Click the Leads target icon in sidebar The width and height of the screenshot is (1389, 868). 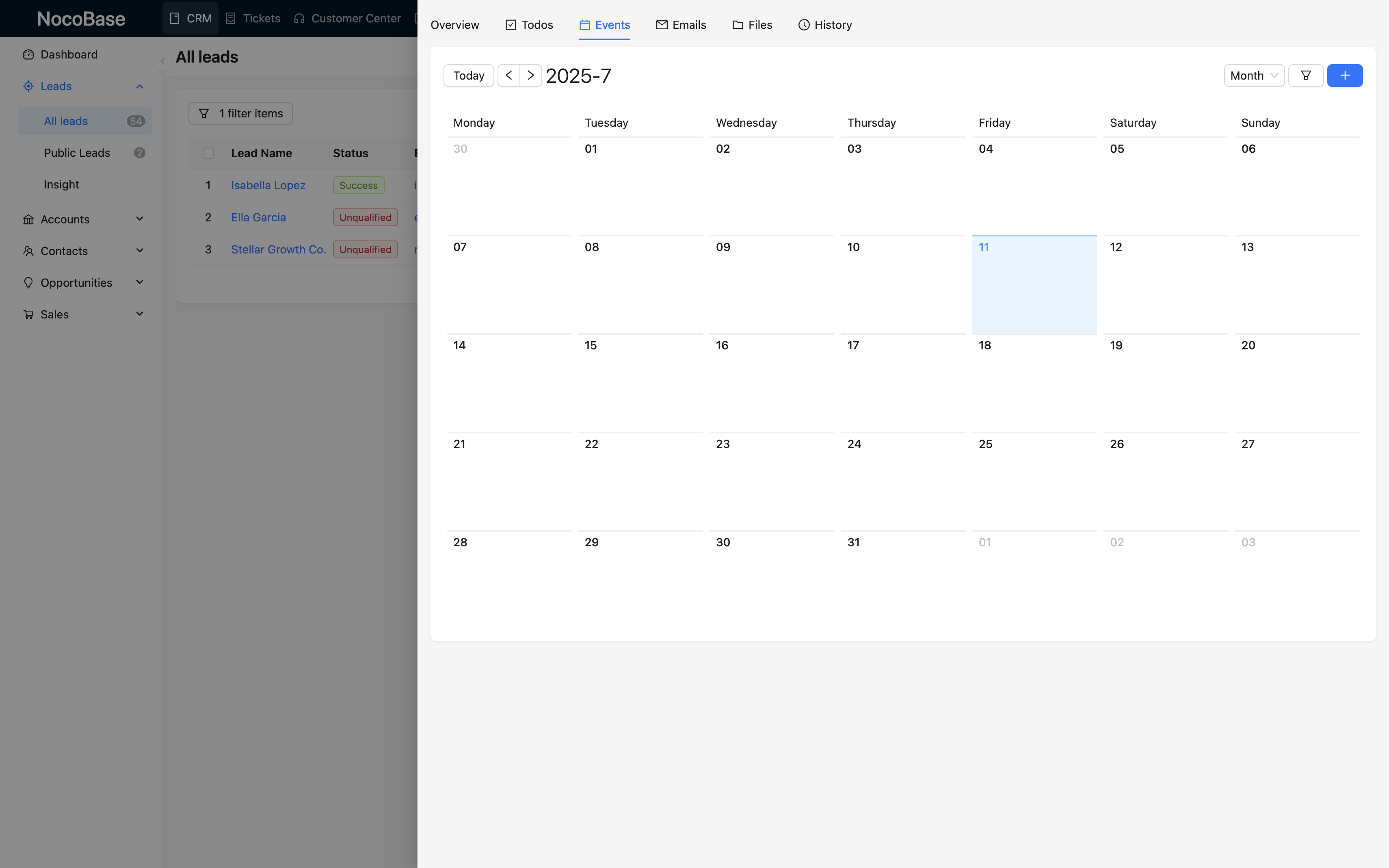[29, 86]
